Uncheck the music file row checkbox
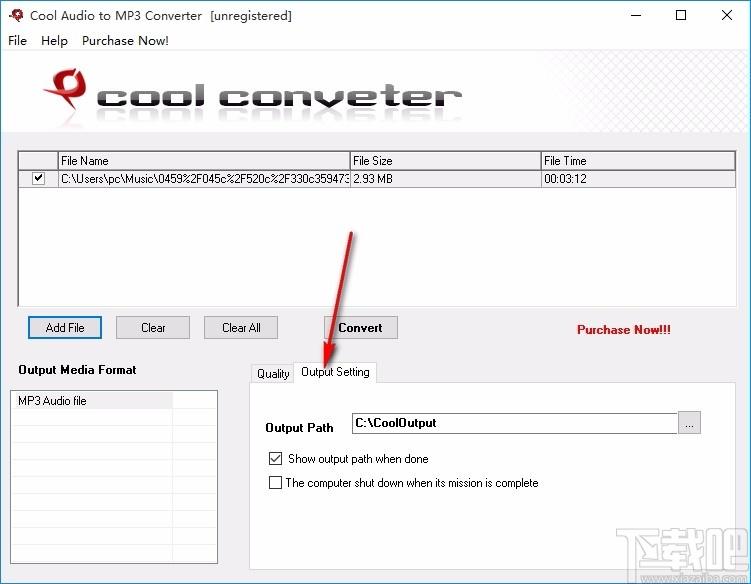751x584 pixels. pos(38,179)
